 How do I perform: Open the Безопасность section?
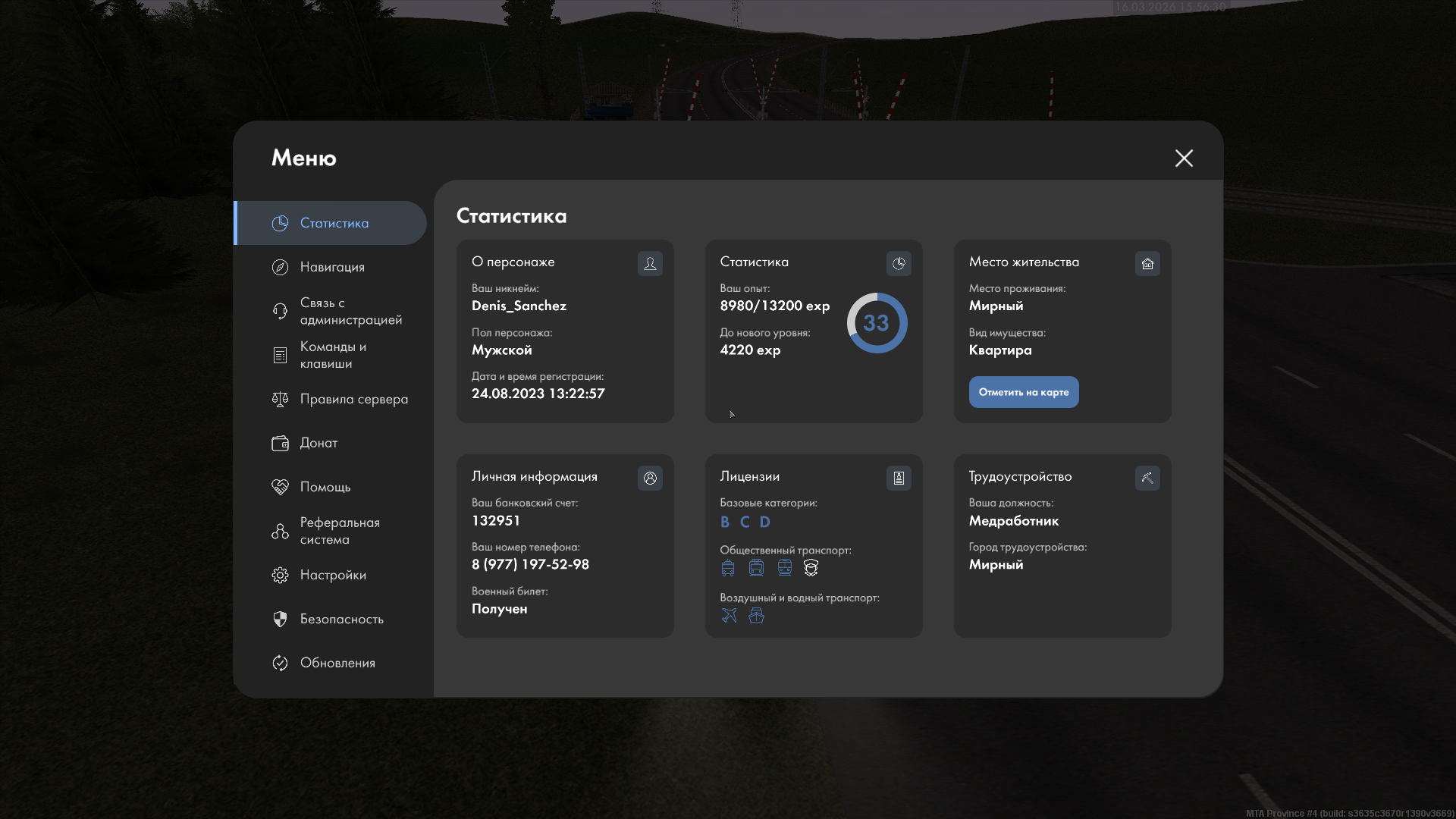(340, 619)
